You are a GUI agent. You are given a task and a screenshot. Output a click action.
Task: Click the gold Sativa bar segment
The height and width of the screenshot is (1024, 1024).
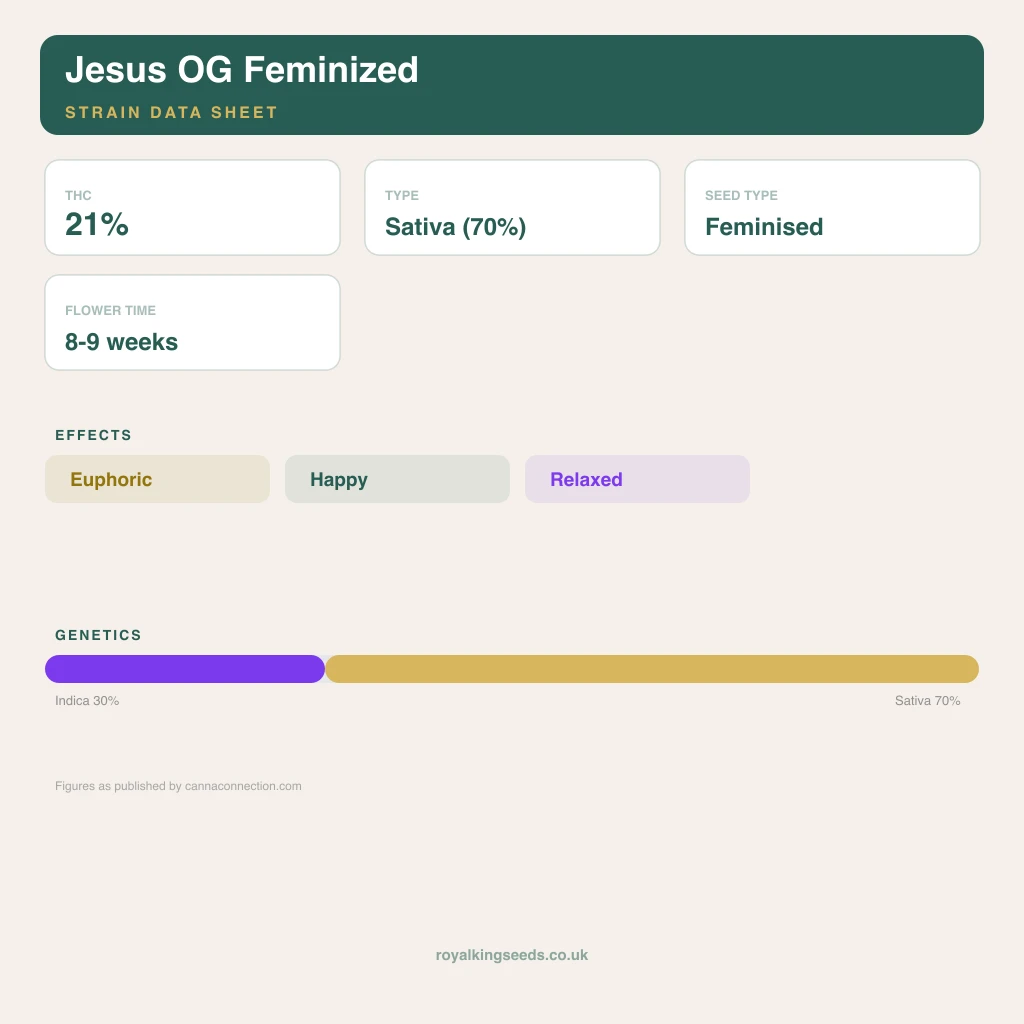[652, 669]
